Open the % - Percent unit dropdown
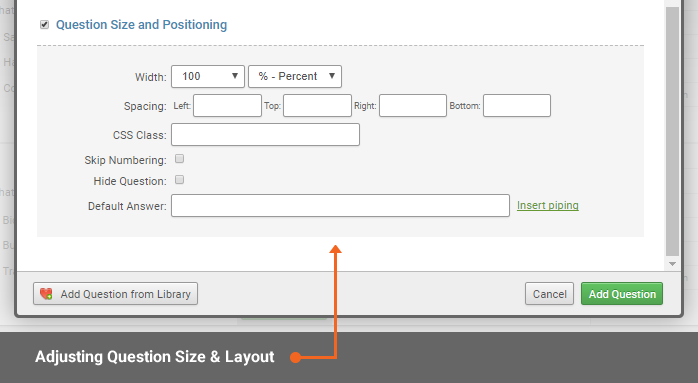Screen dimensions: 698x383 coord(295,76)
